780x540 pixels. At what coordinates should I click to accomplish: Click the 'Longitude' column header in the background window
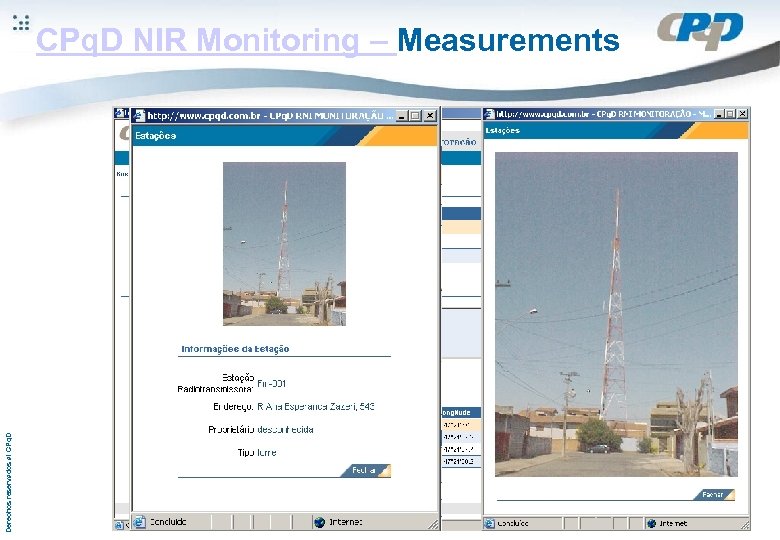(x=456, y=413)
